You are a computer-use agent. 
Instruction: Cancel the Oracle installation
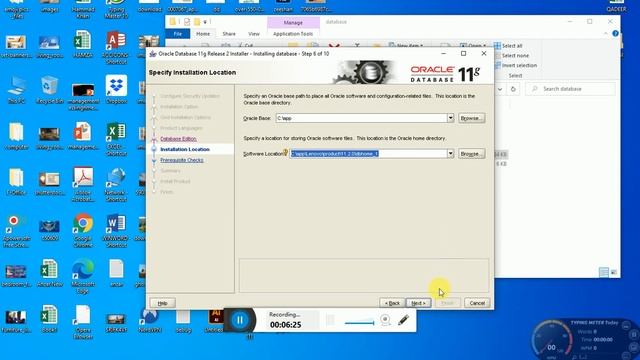[x=477, y=303]
